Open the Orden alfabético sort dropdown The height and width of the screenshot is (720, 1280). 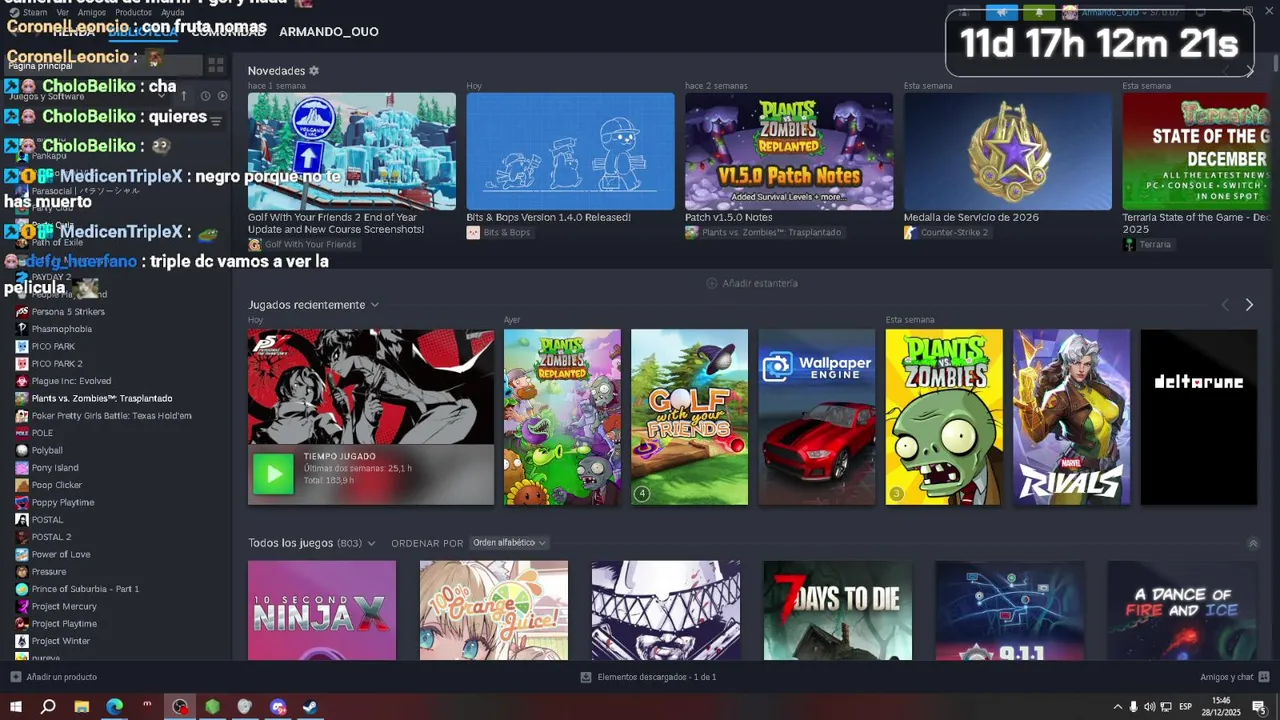pos(510,543)
